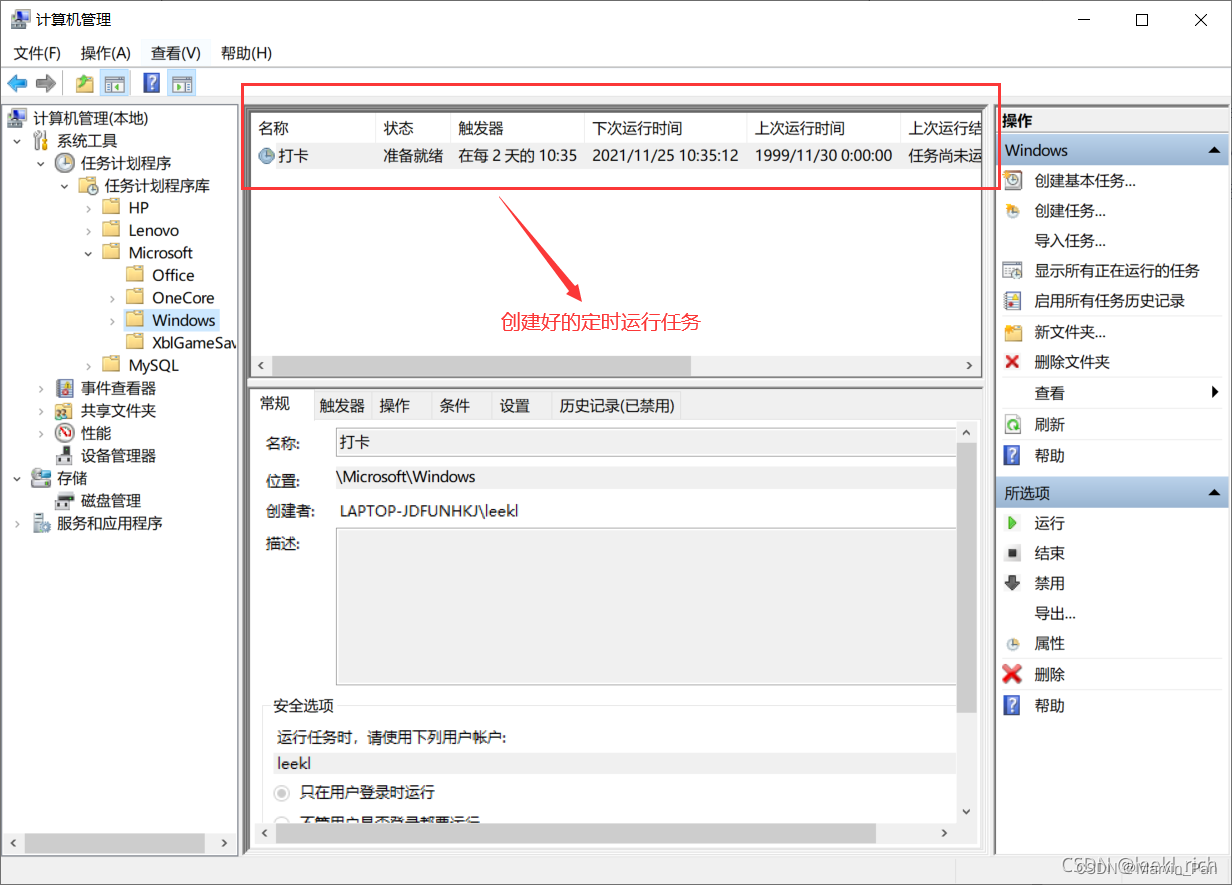
Task: Click the green 刷新 icon
Action: pyautogui.click(x=1013, y=424)
